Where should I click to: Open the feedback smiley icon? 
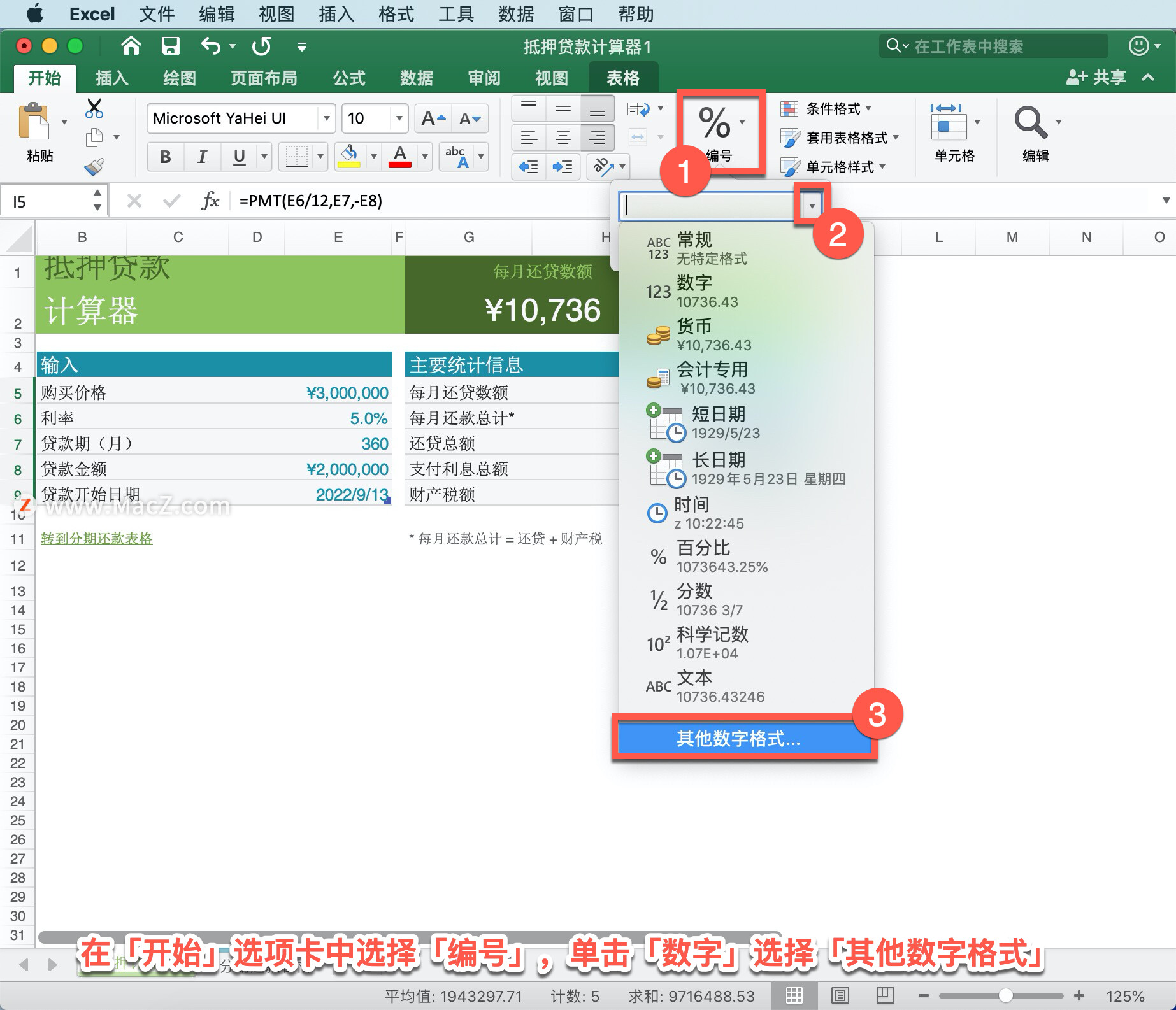[1138, 46]
